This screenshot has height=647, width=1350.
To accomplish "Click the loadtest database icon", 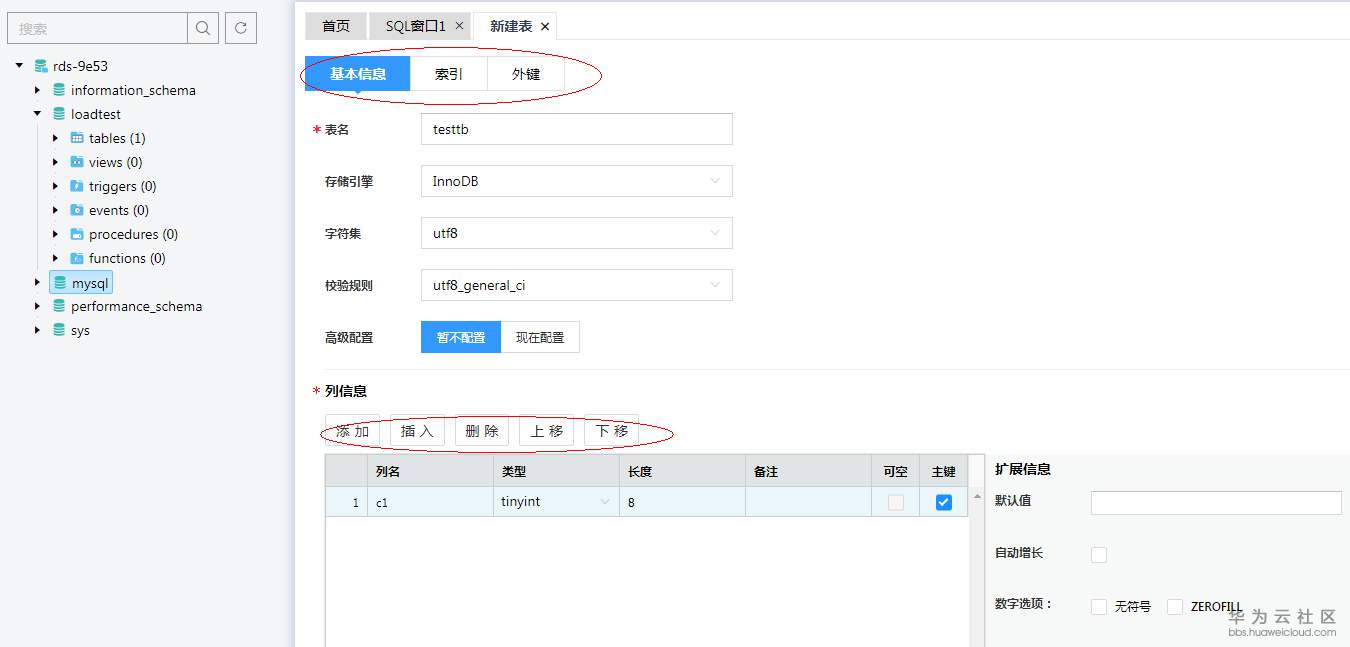I will click(59, 114).
